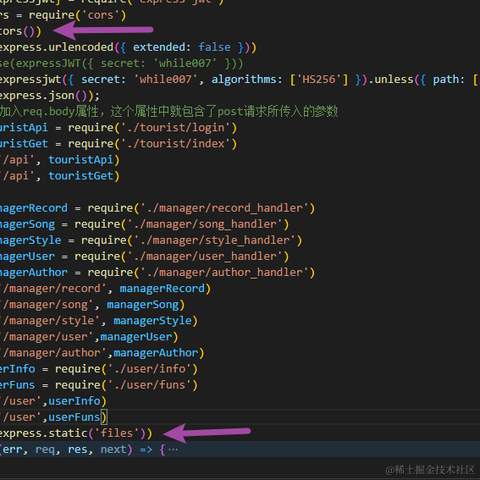Click managerSong in the '/manager/song' route
This screenshot has width=480, height=480.
click(x=143, y=305)
